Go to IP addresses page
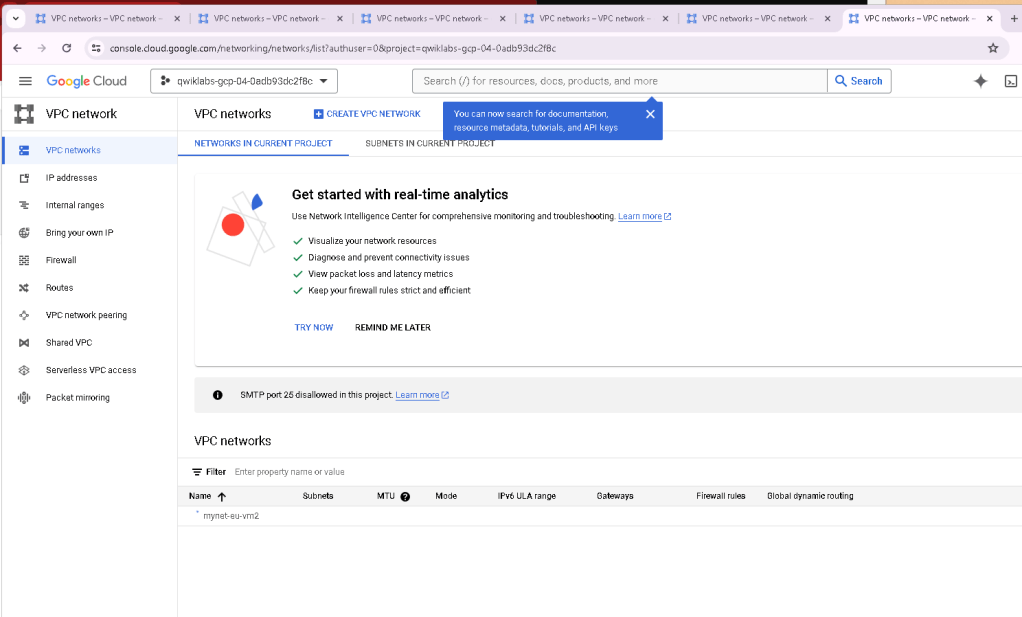This screenshot has width=1022, height=617. [x=71, y=178]
